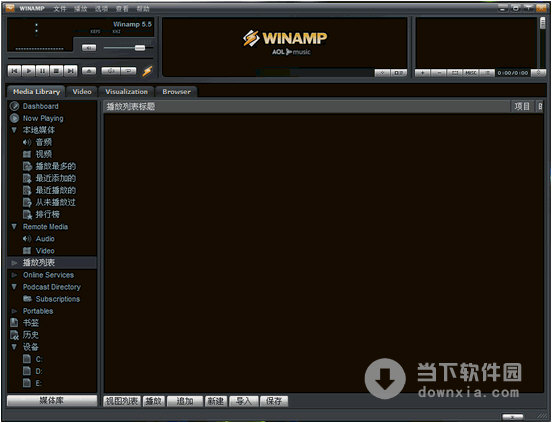Open the 排行榜 view
552x423 pixels.
48,214
